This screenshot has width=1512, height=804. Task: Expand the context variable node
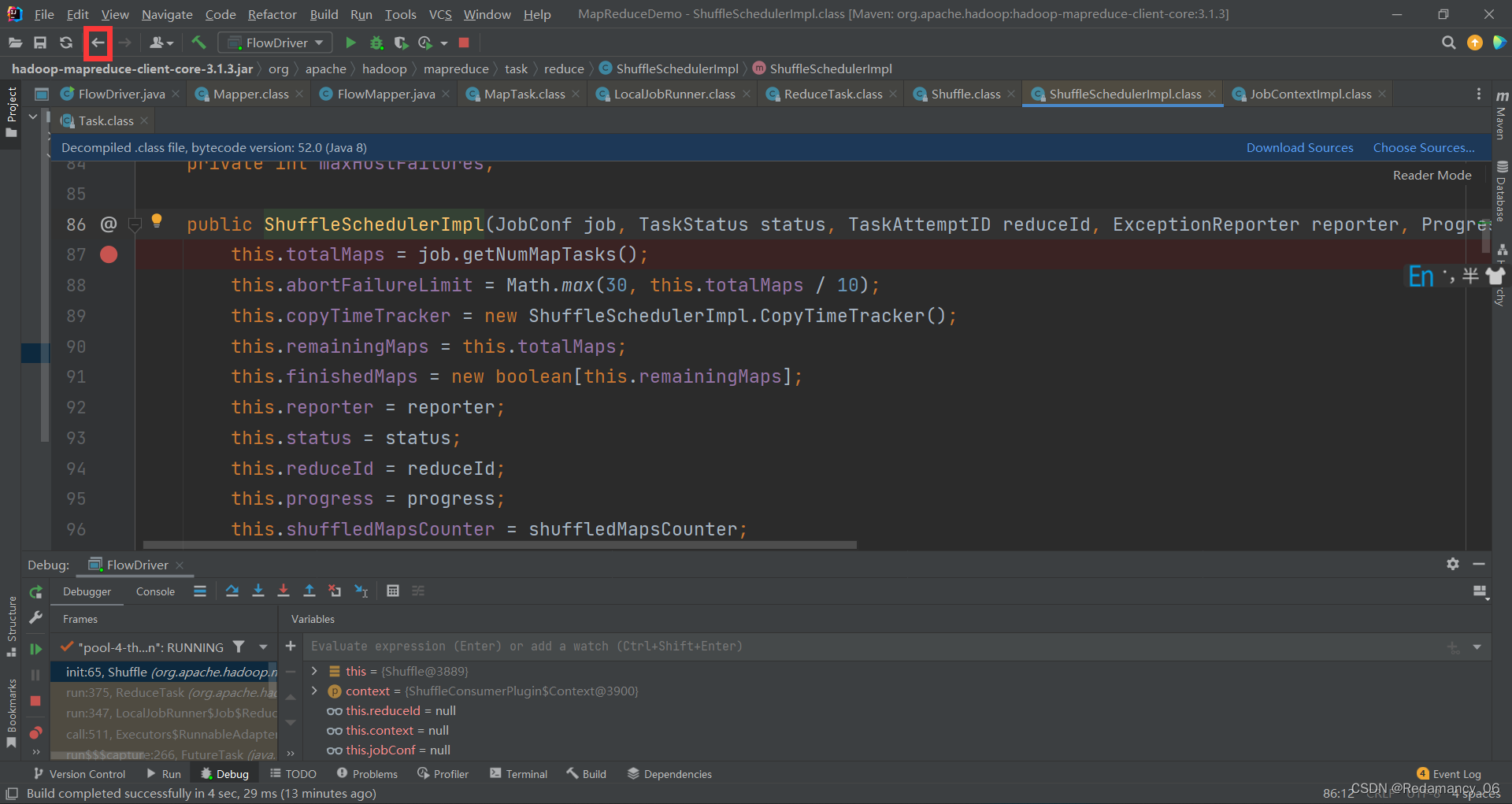[314, 691]
